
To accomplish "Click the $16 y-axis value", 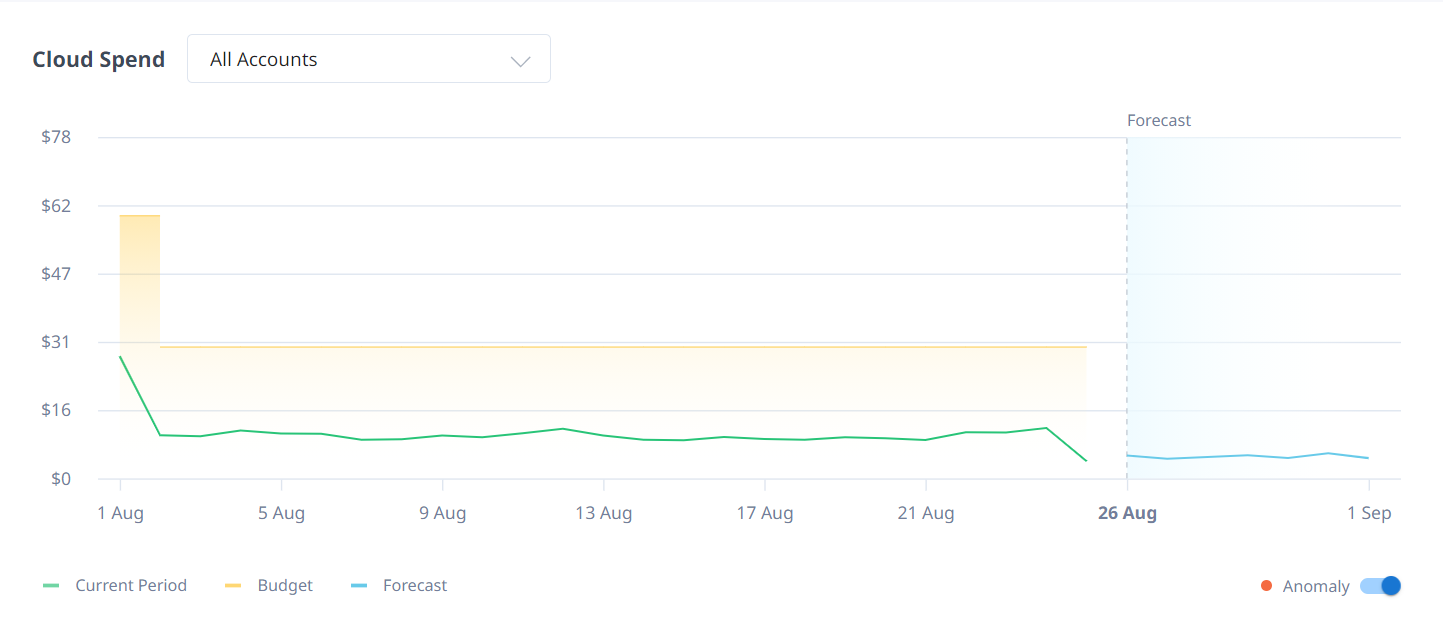I will (x=56, y=410).
